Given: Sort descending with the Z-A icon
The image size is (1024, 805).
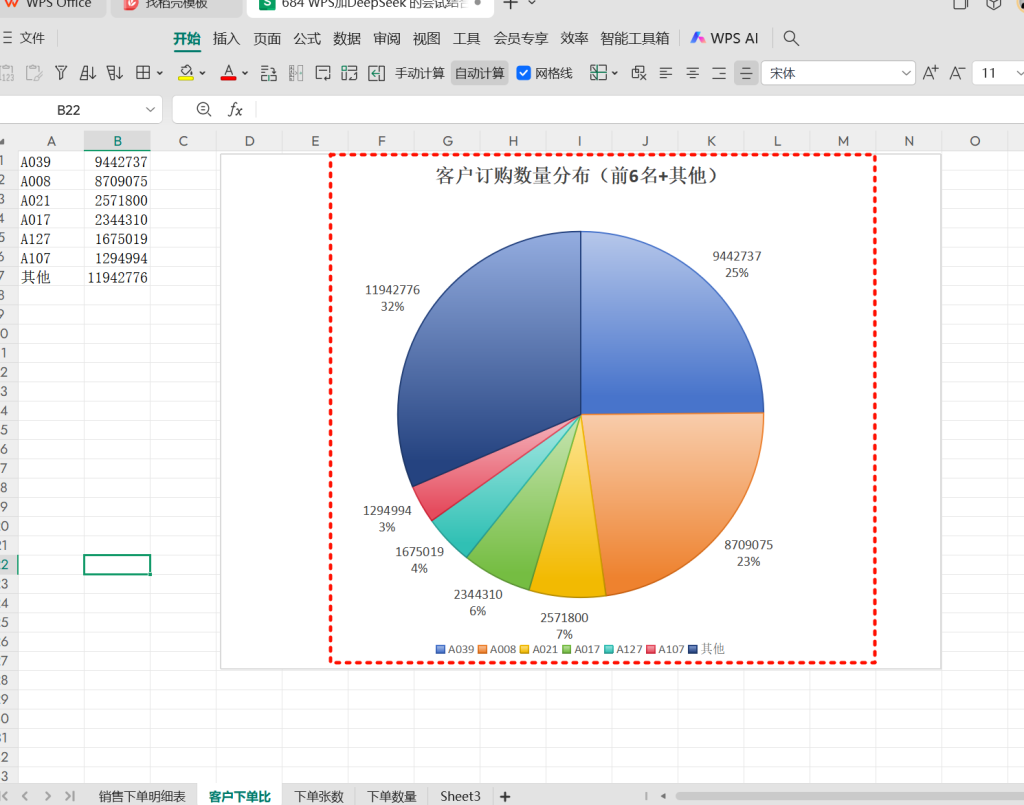Looking at the screenshot, I should coord(115,72).
